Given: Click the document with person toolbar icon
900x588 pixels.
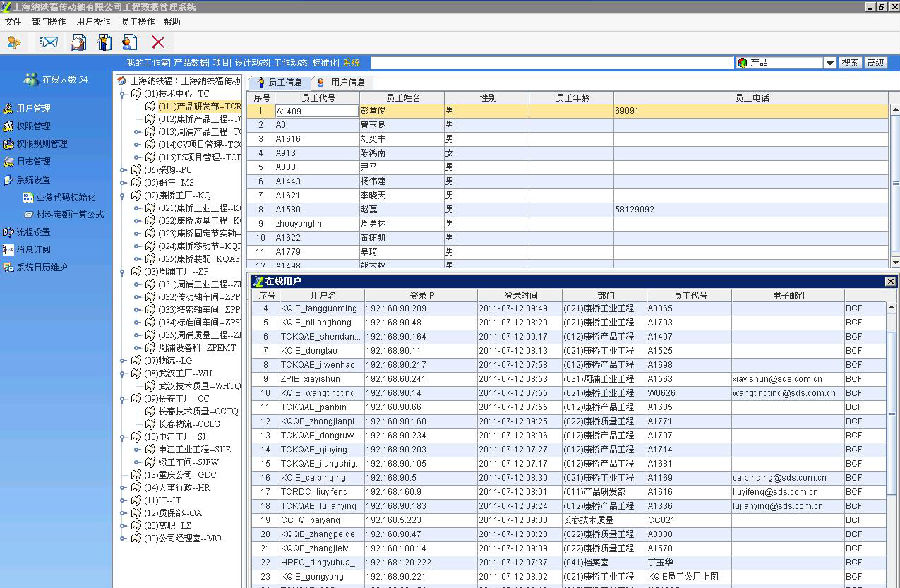Looking at the screenshot, I should coord(130,42).
